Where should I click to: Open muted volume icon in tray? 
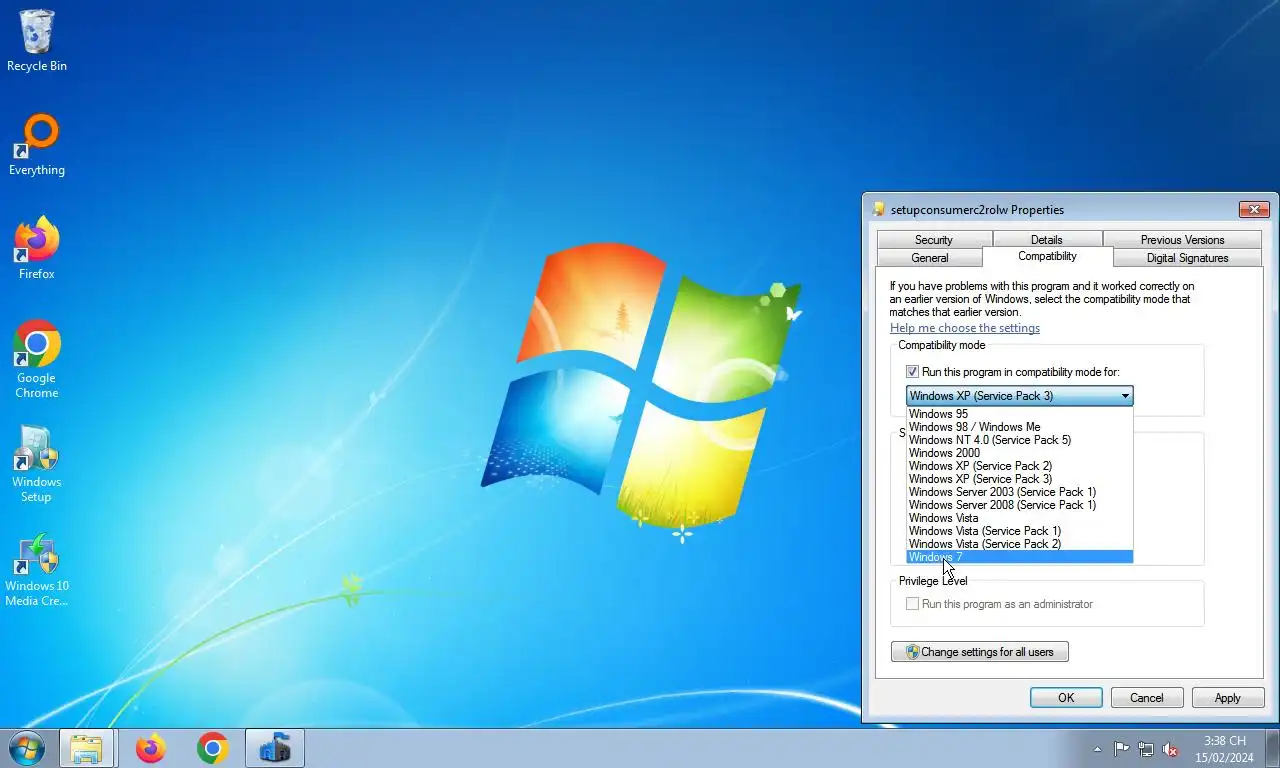(x=1170, y=749)
